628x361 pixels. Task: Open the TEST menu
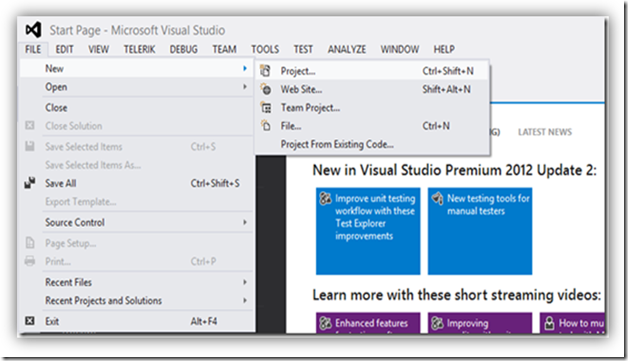303,49
